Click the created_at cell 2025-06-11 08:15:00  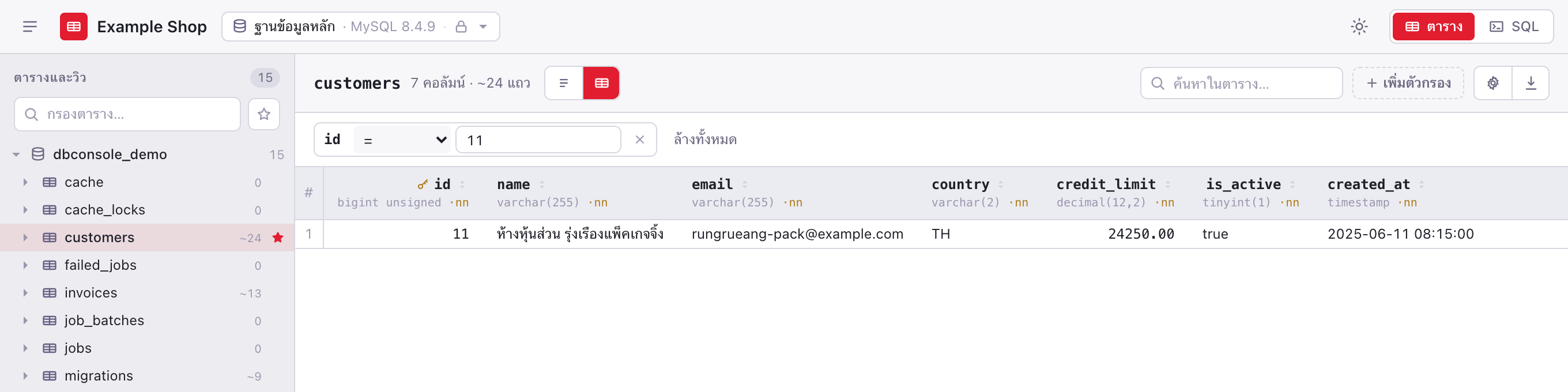1401,235
